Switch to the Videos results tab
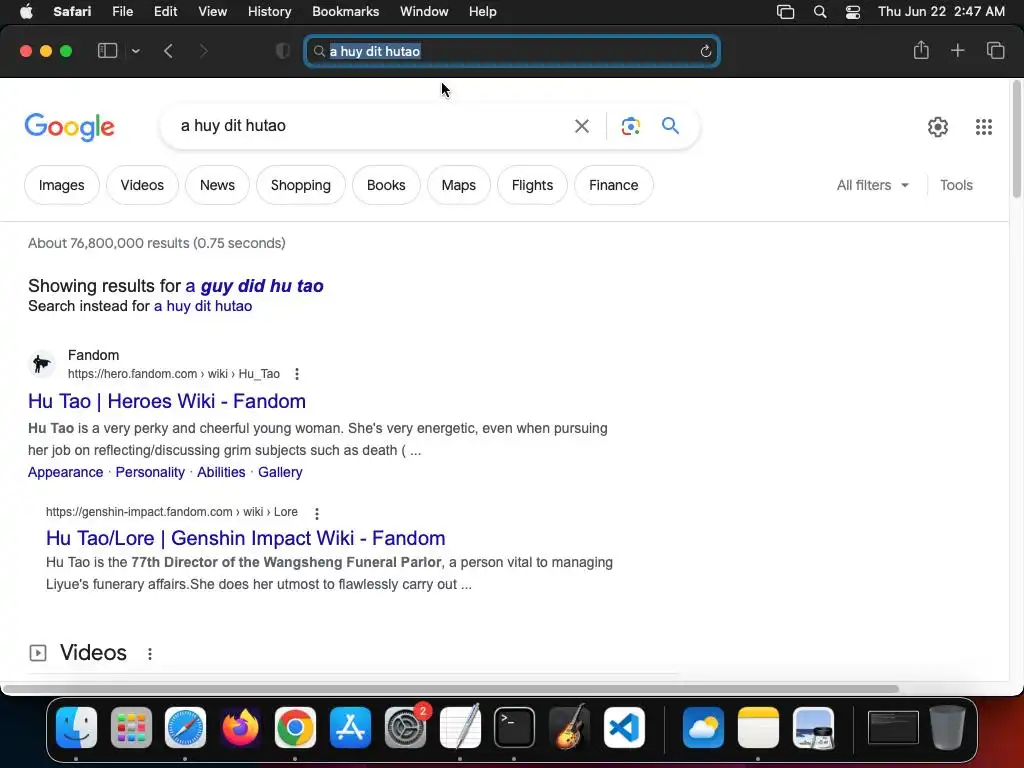The width and height of the screenshot is (1024, 768). 142,185
